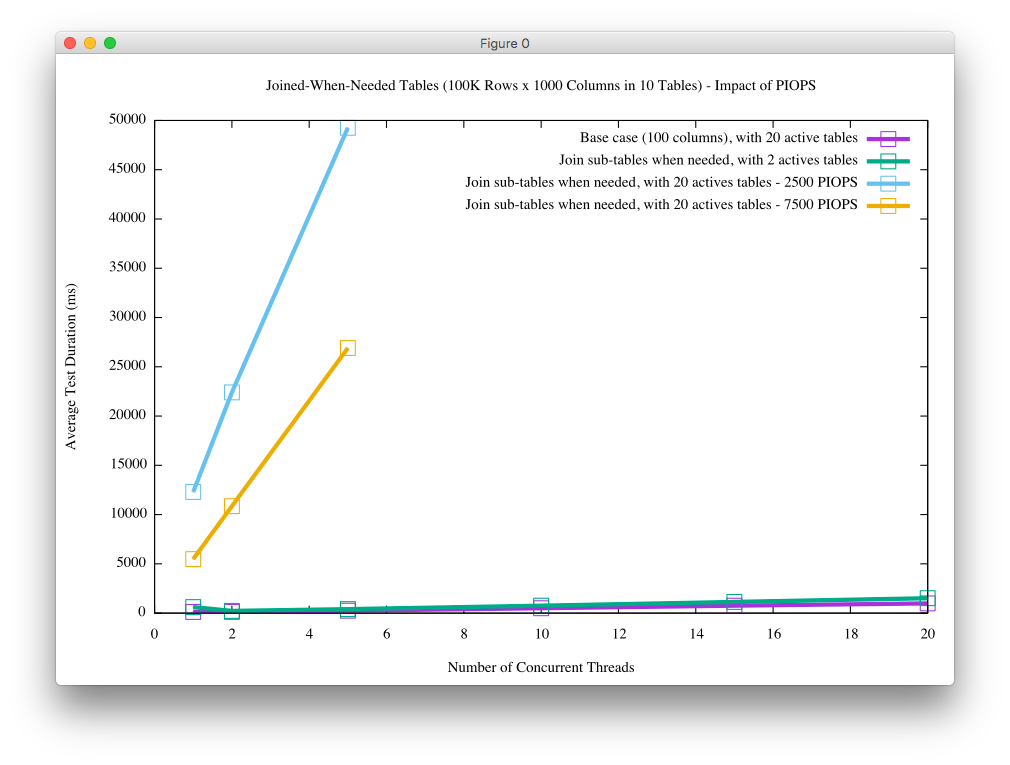Click the Average Test Duration (ms) axis label
Screen dimensions: 1010x765
point(71,366)
